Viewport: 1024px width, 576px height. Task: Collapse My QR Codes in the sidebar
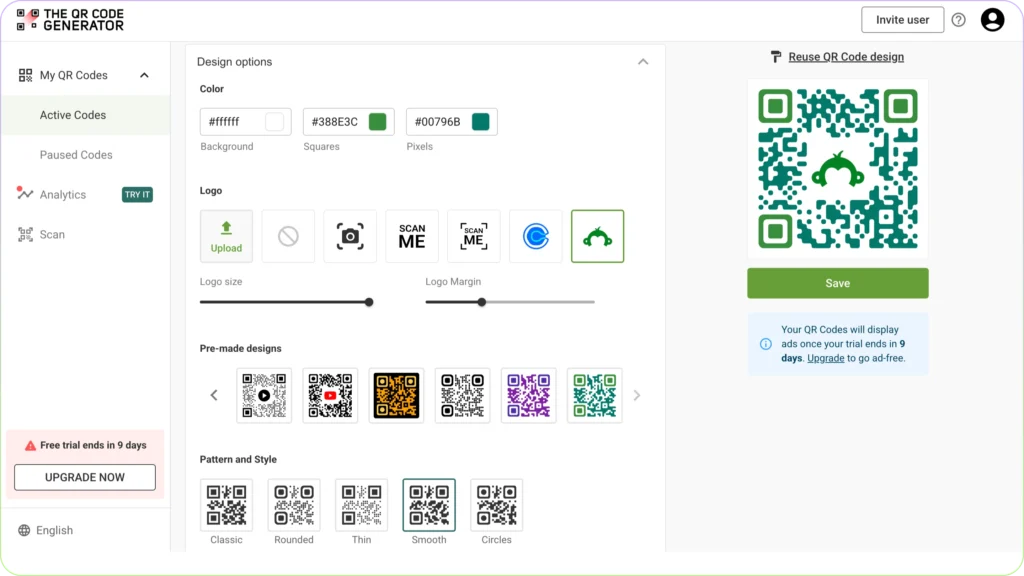[x=143, y=74]
